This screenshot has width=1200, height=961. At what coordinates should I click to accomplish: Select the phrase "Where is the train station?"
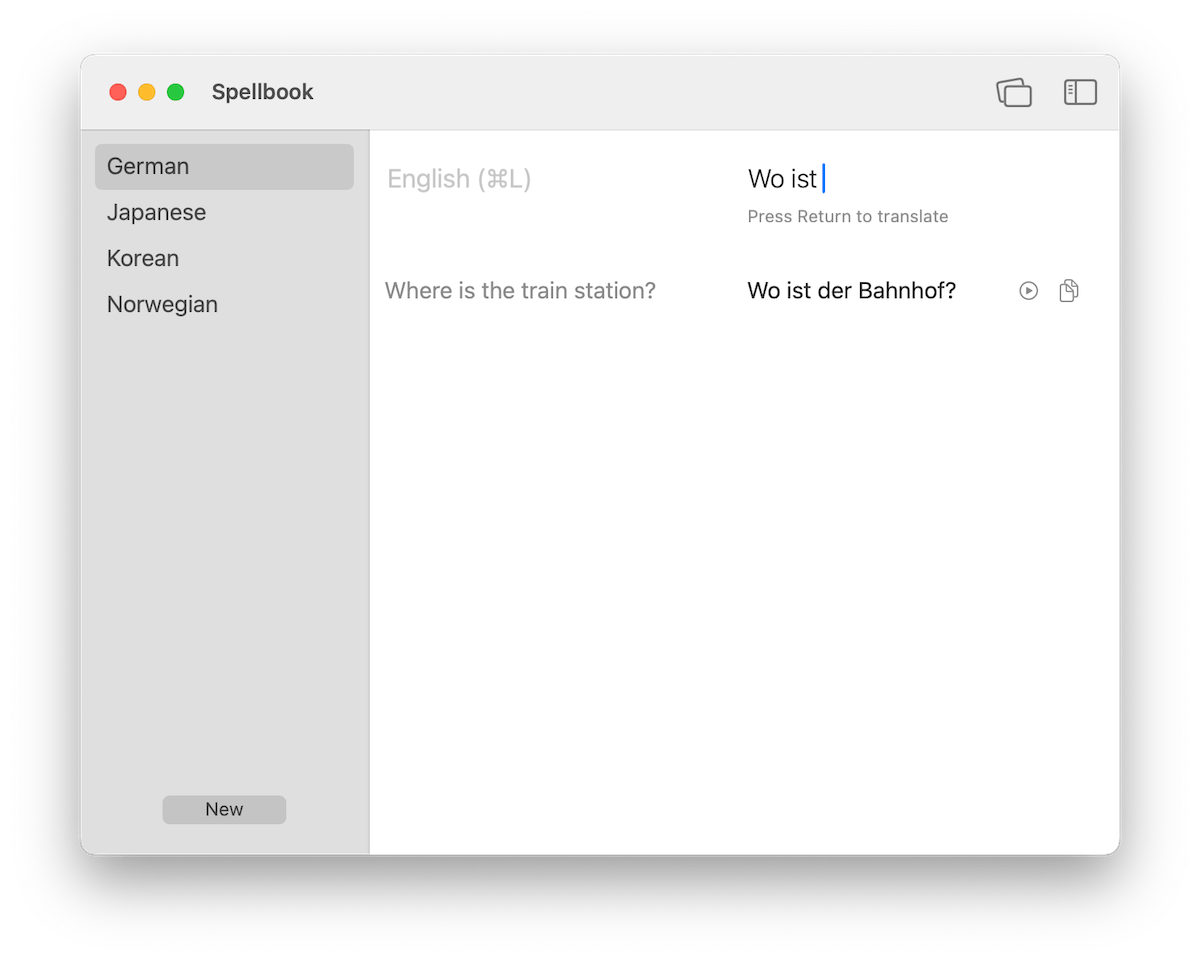click(x=520, y=290)
